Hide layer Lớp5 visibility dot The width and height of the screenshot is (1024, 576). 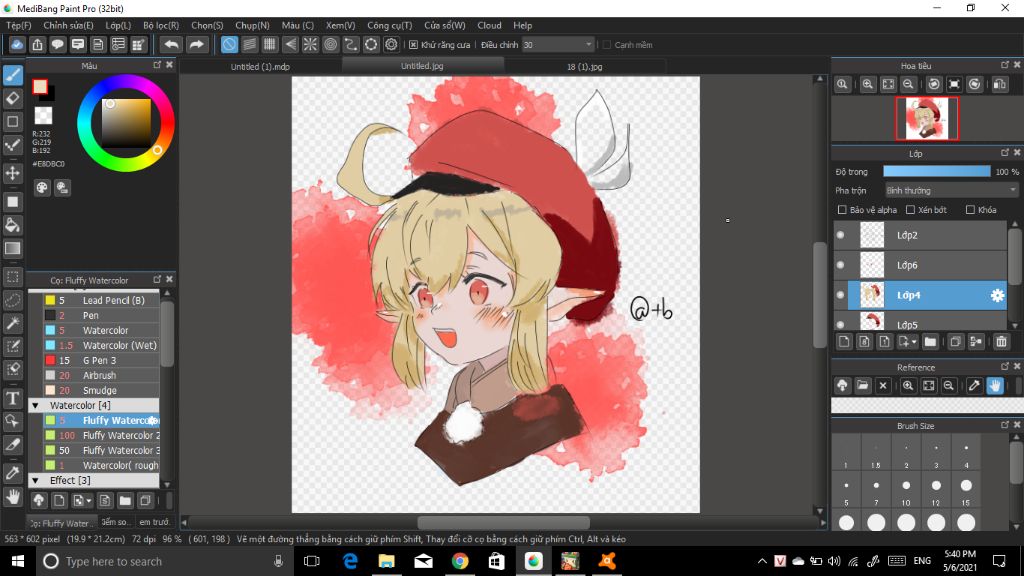coord(840,325)
